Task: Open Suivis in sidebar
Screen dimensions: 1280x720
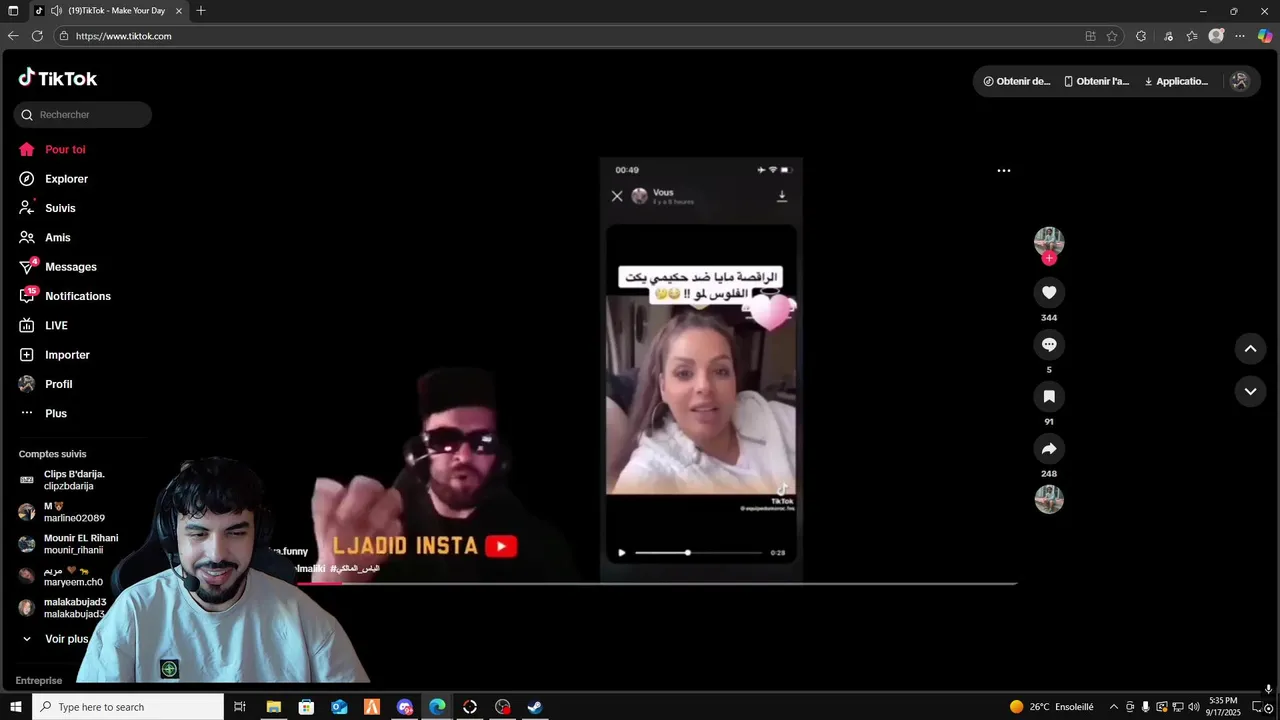Action: click(x=47, y=208)
